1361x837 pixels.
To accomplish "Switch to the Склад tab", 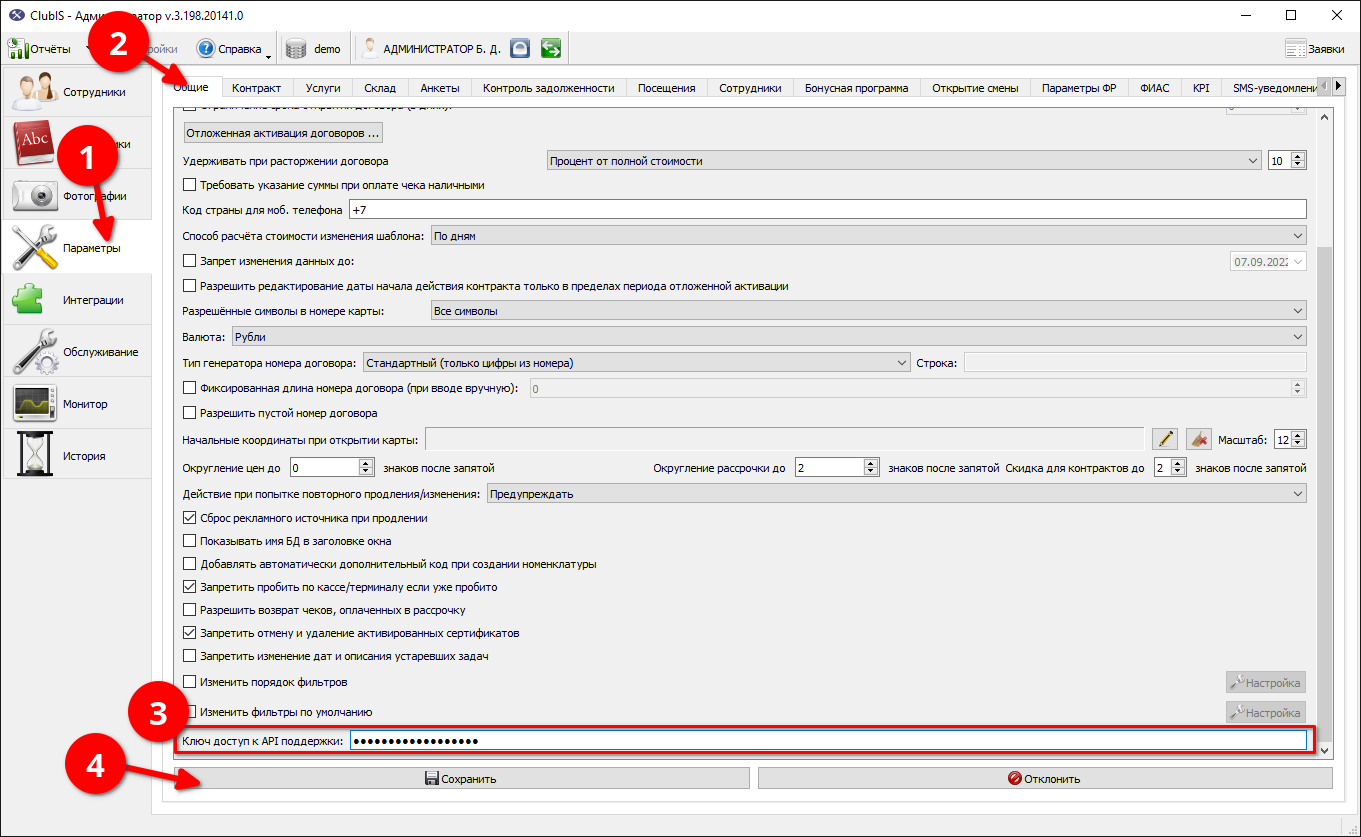I will pyautogui.click(x=380, y=88).
